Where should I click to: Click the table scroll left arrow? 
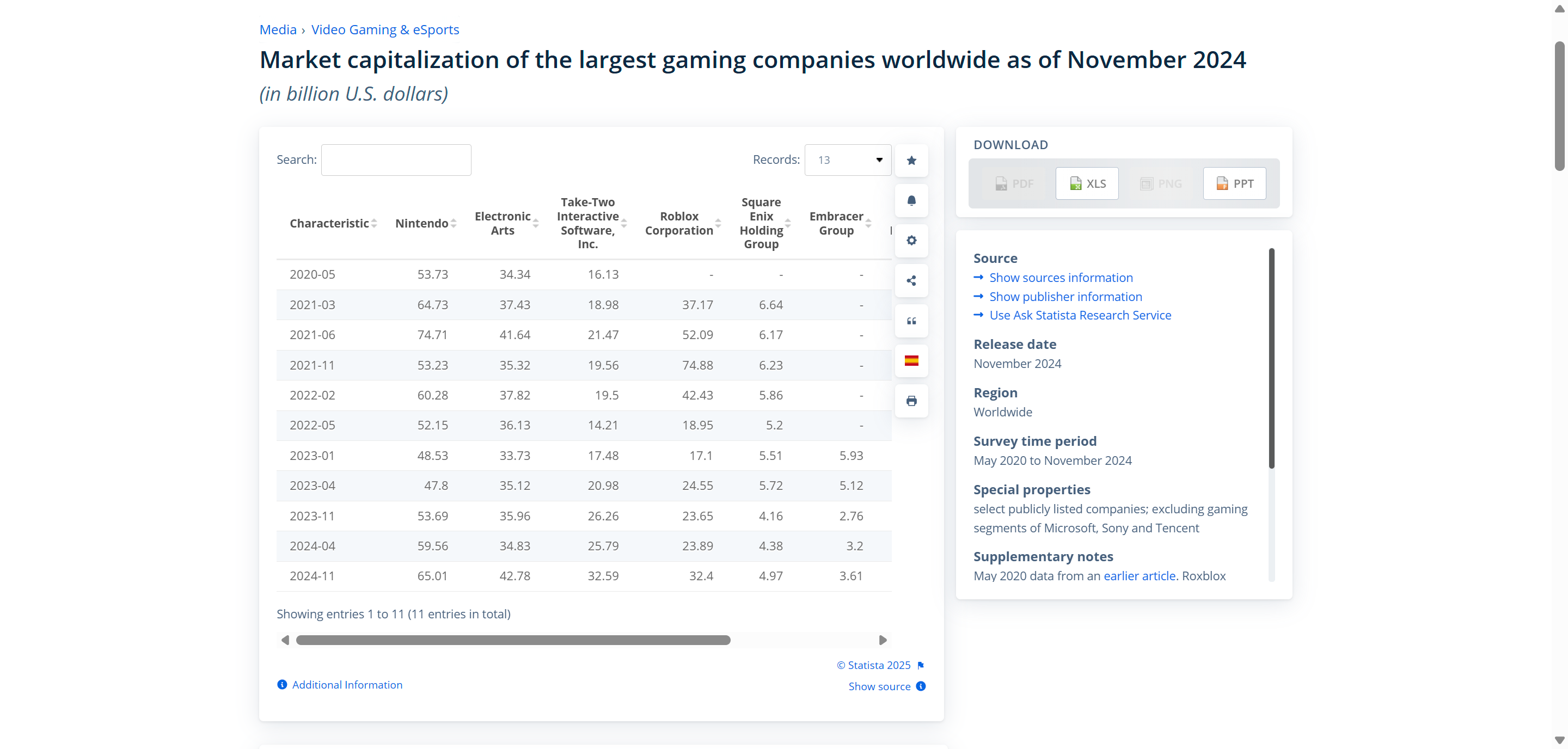pyautogui.click(x=285, y=640)
